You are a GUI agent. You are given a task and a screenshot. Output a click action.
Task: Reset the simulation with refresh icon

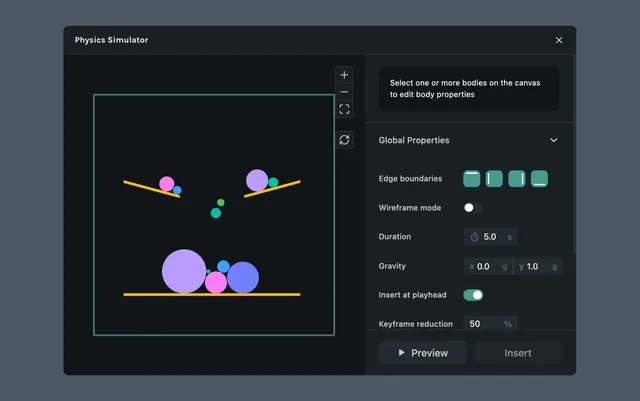(344, 140)
